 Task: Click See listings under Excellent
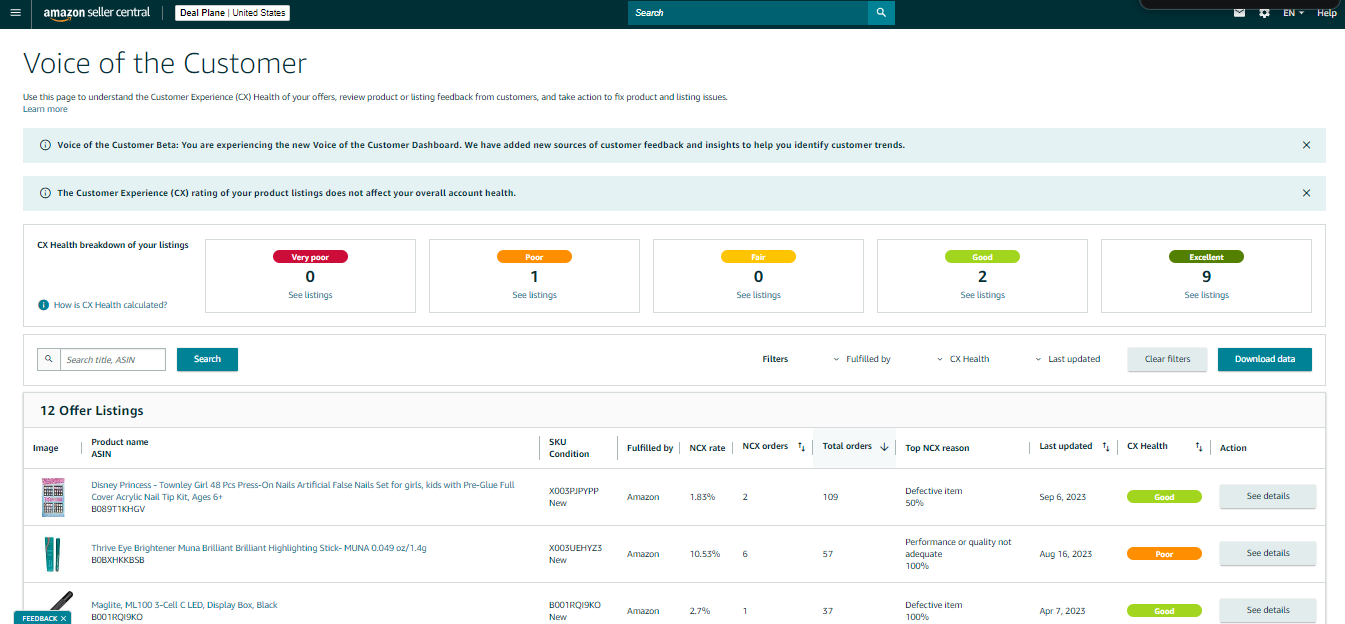pos(1206,295)
